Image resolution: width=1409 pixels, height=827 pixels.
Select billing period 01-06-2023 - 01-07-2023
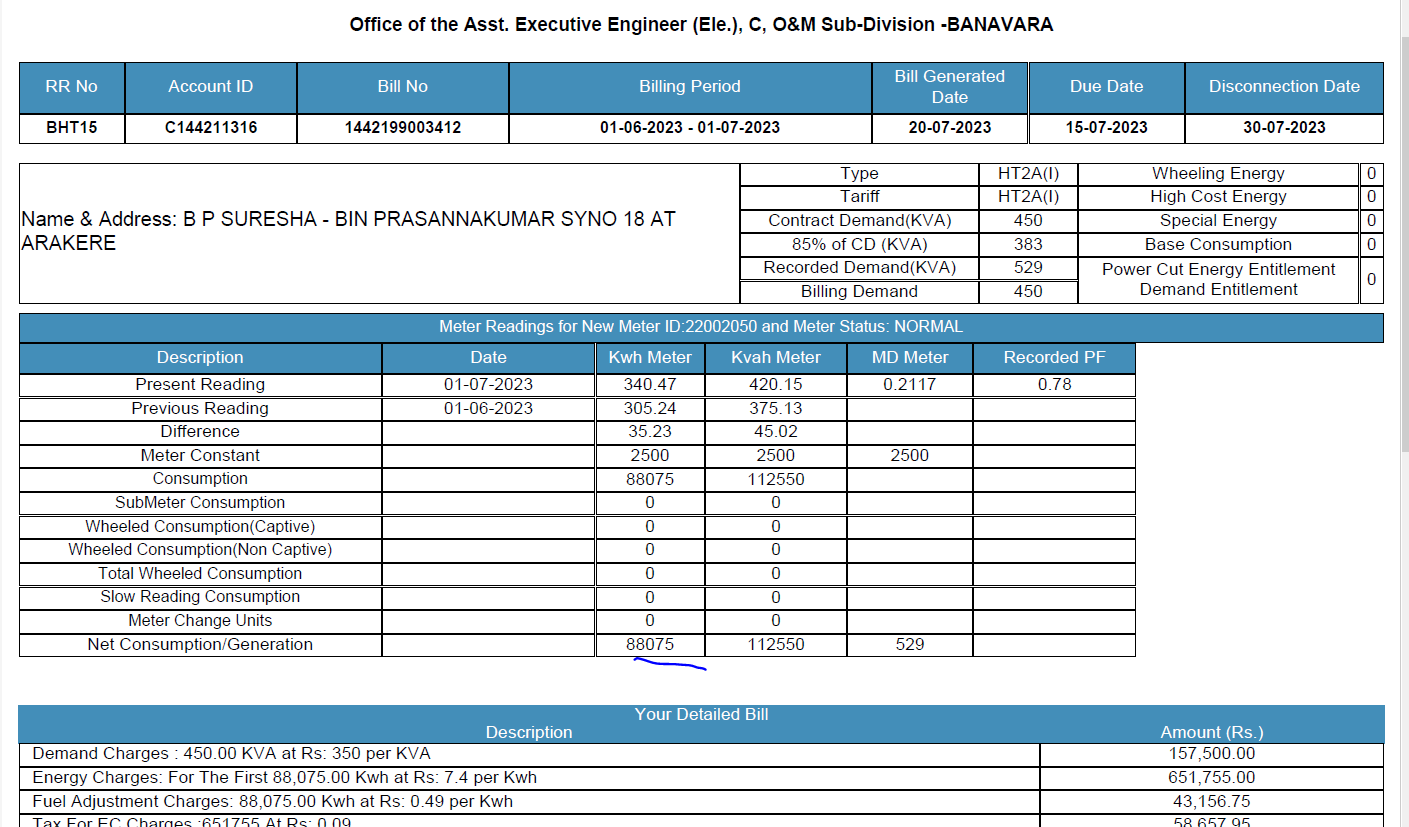(690, 128)
